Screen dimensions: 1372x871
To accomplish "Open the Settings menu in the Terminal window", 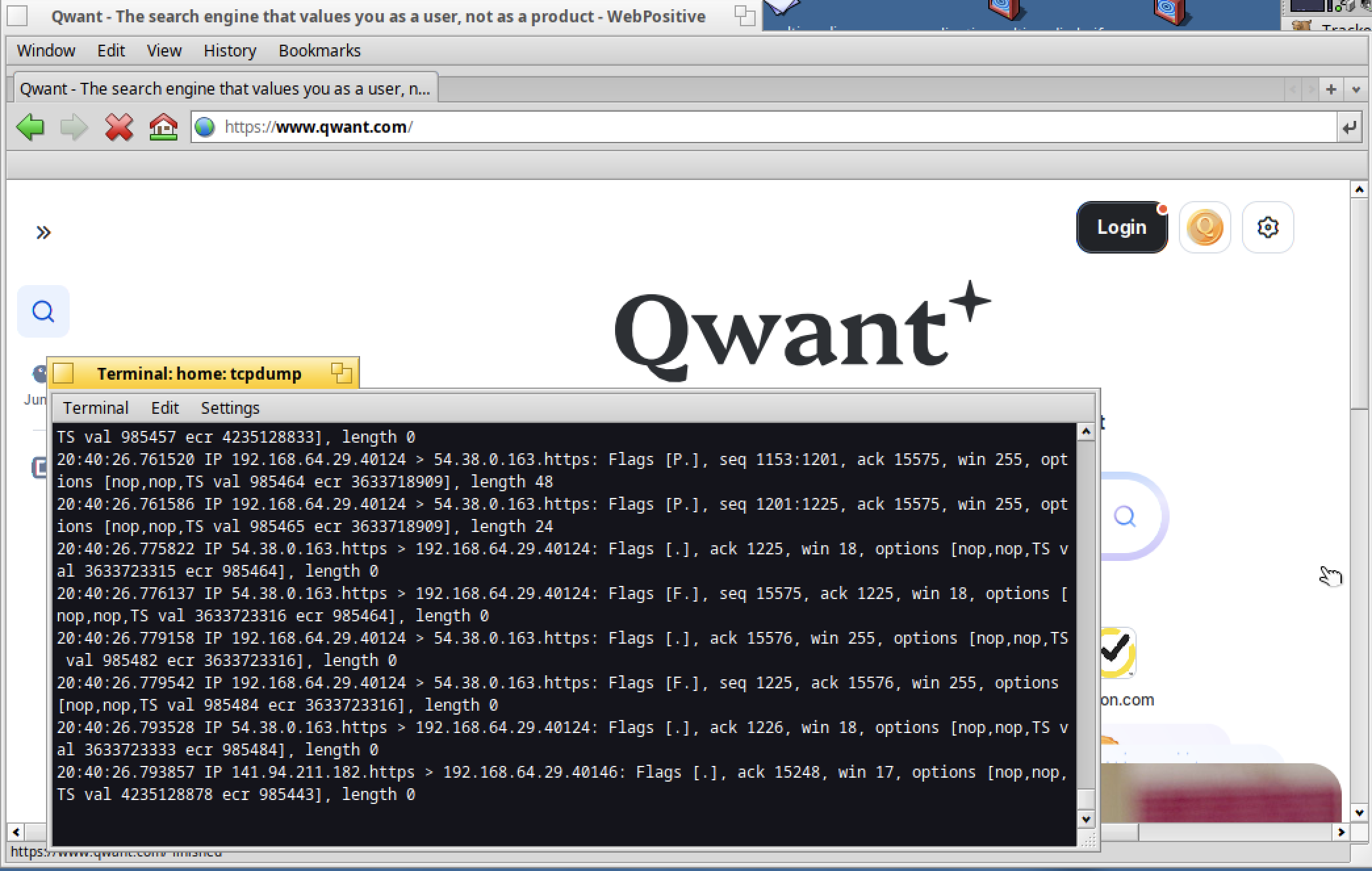I will [230, 408].
